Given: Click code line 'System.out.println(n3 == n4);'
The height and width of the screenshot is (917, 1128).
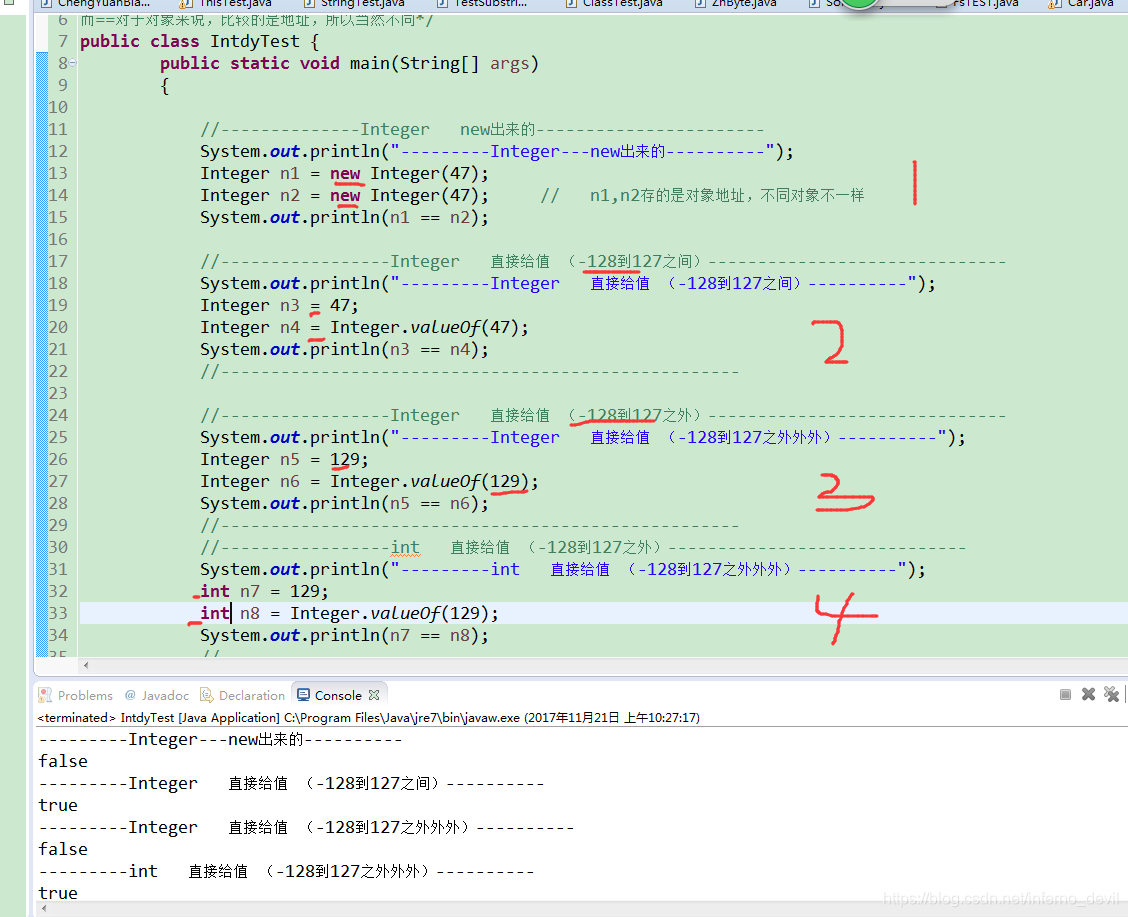Looking at the screenshot, I should (344, 350).
